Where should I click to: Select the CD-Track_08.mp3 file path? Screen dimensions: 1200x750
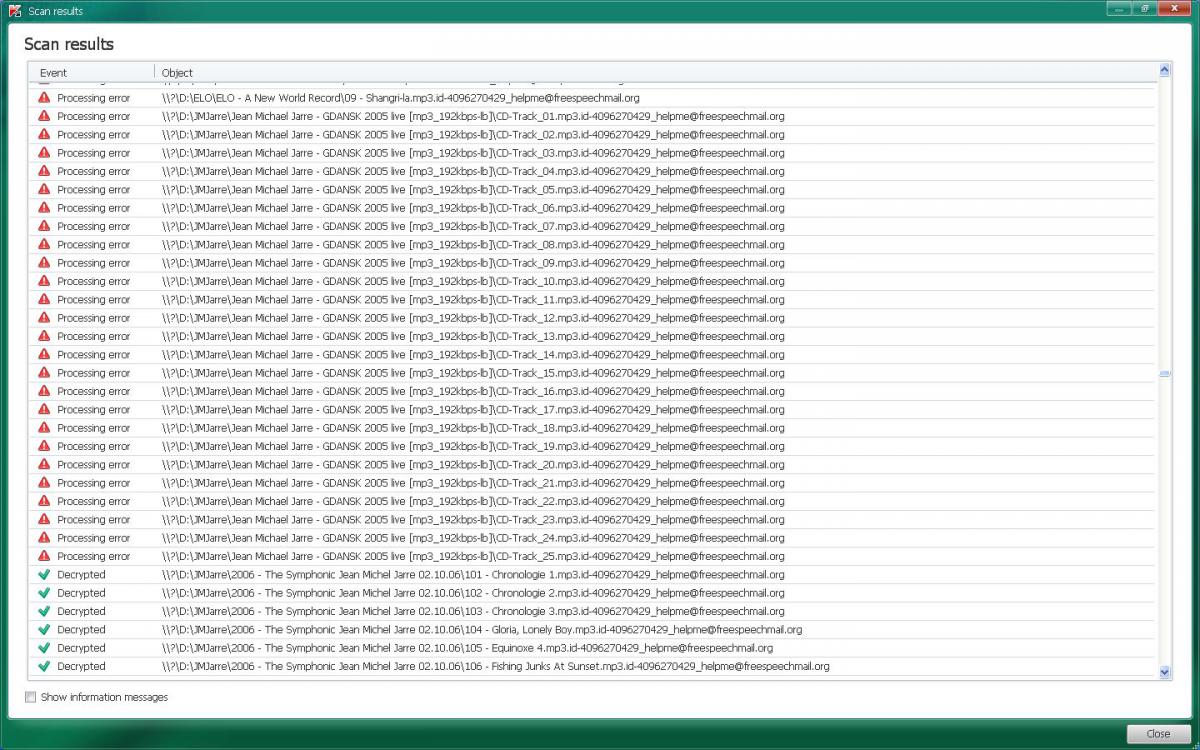(x=473, y=244)
